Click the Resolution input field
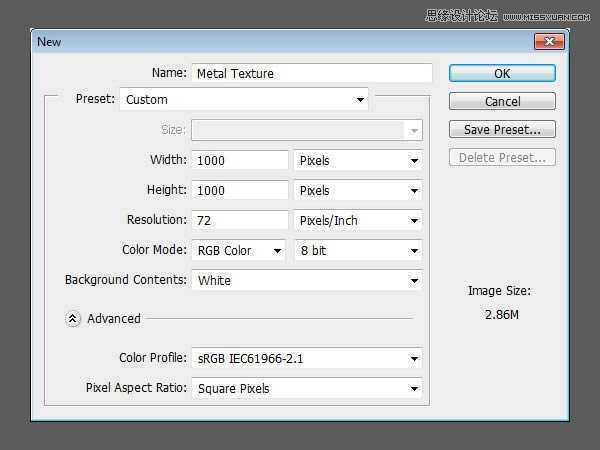Image resolution: width=600 pixels, height=450 pixels. 240,220
